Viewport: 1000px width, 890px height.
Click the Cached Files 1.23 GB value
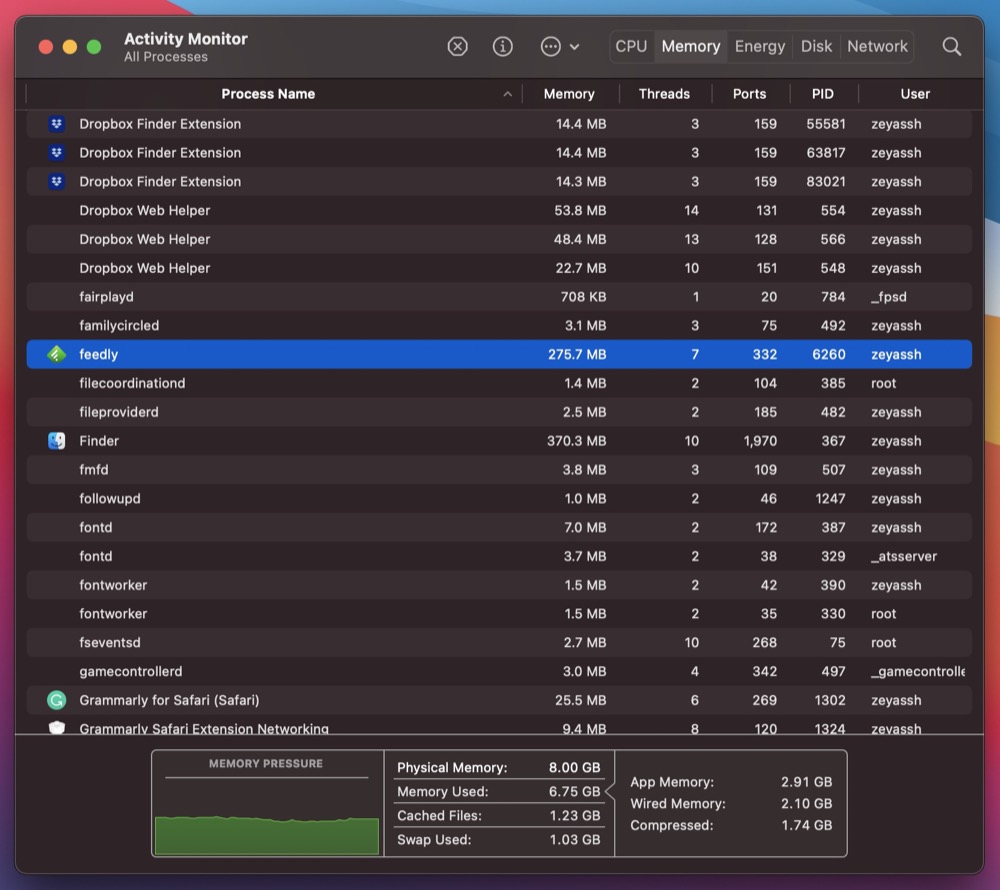click(x=574, y=815)
